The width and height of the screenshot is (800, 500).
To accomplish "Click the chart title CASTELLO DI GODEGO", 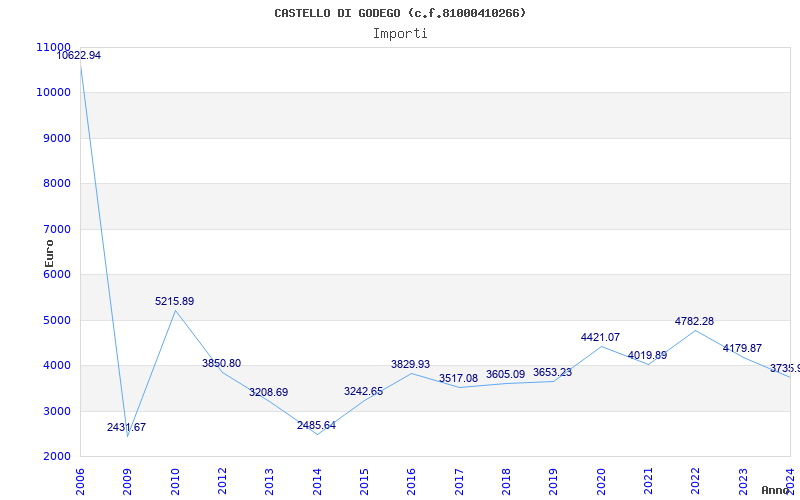I will pyautogui.click(x=400, y=13).
